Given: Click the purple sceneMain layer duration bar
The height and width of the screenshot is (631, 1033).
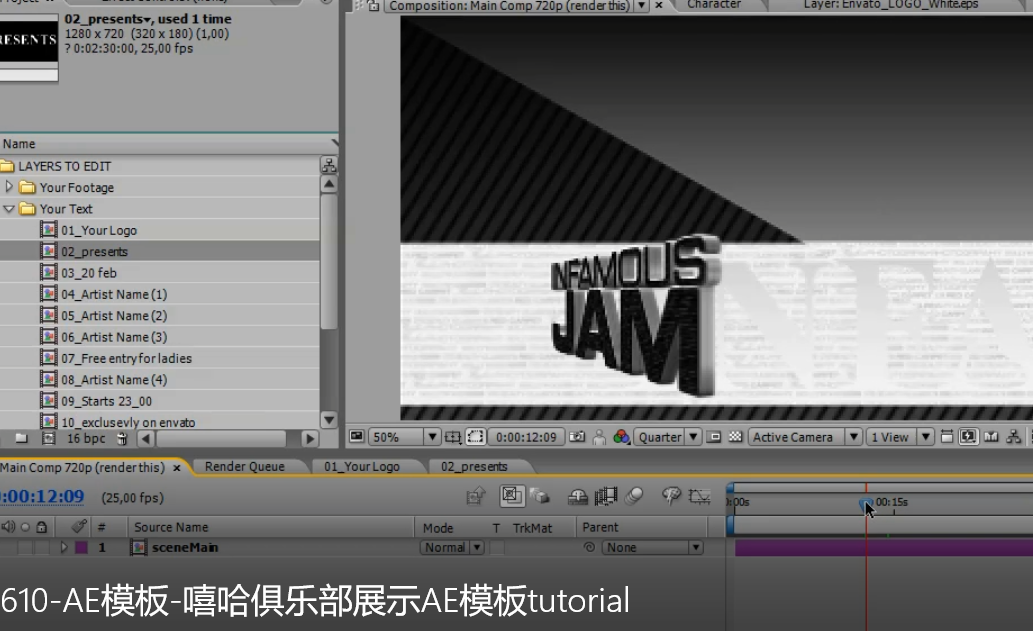Looking at the screenshot, I should pyautogui.click(x=883, y=547).
